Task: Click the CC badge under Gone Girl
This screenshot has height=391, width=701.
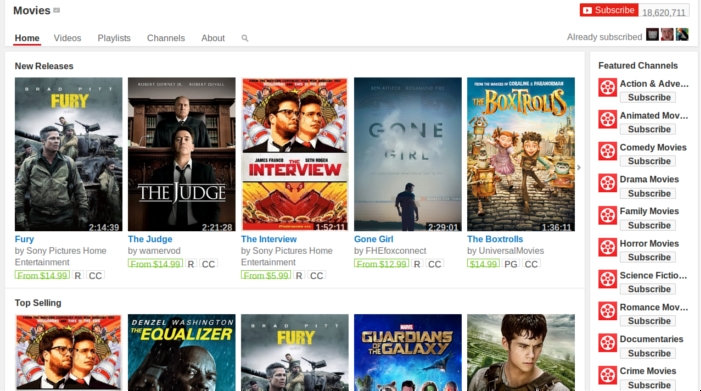Action: click(435, 264)
